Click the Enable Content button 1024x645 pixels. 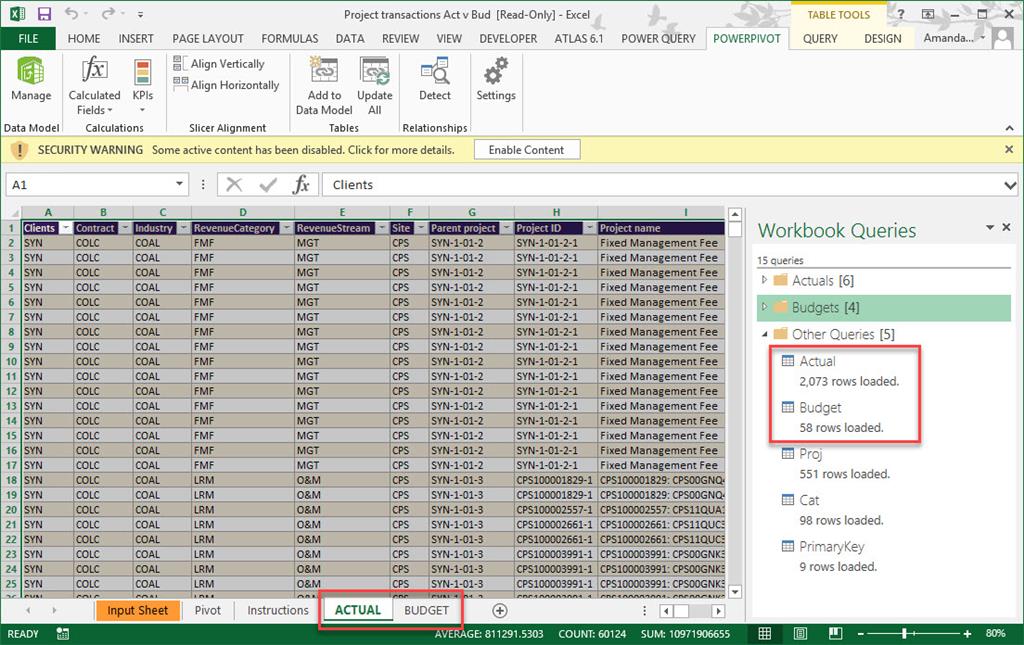[526, 150]
